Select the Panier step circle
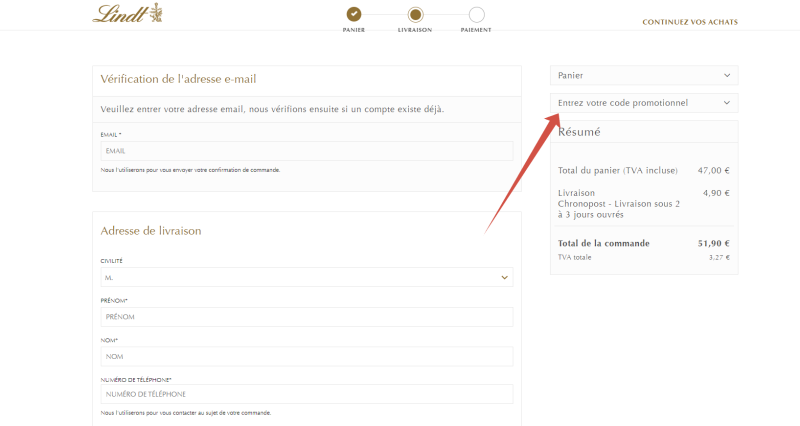Screen dimensions: 800x426 354,14
